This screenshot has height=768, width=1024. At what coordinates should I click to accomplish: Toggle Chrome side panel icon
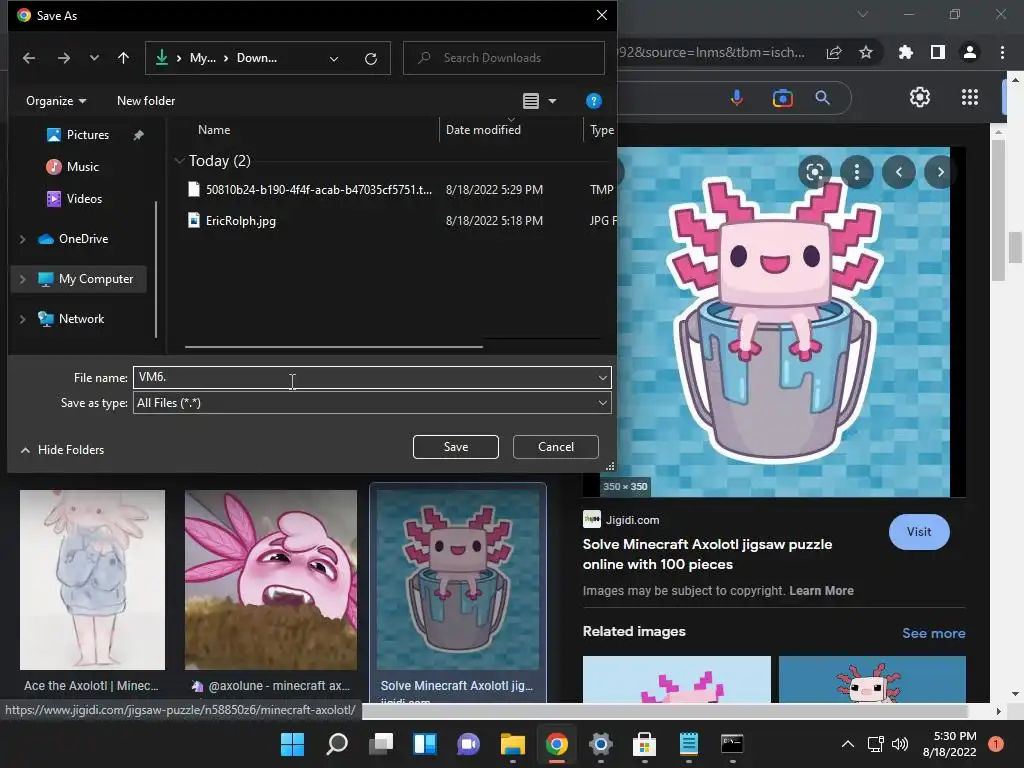click(938, 52)
